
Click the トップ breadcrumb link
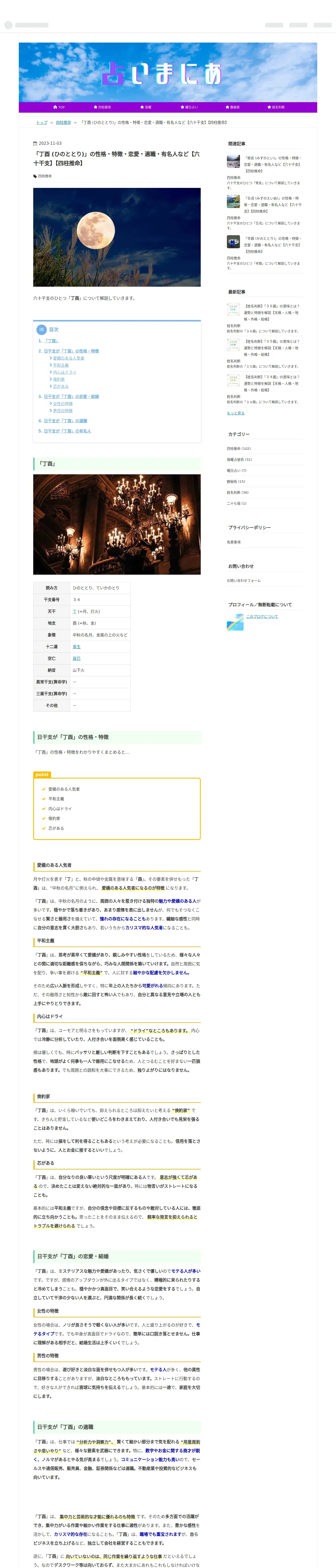[x=41, y=122]
